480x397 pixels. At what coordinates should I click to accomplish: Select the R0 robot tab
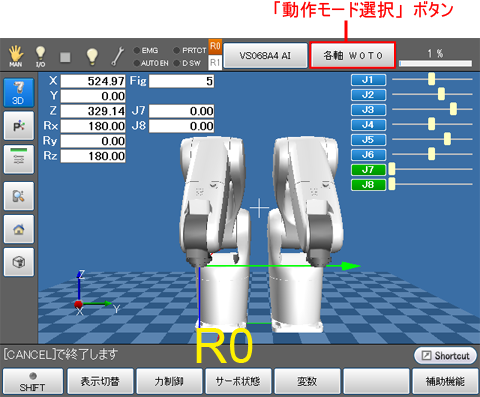pos(215,47)
